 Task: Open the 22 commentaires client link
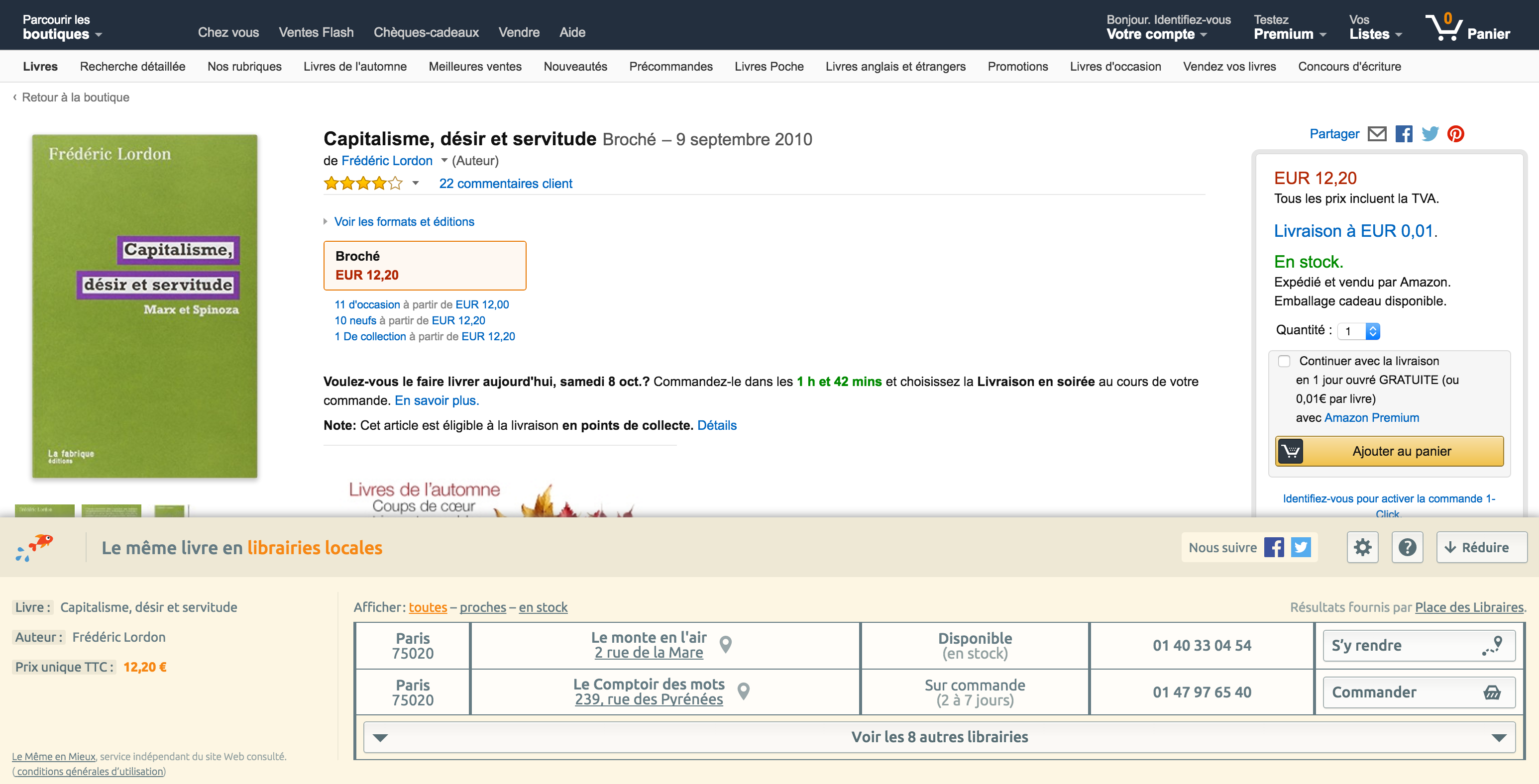[x=505, y=183]
